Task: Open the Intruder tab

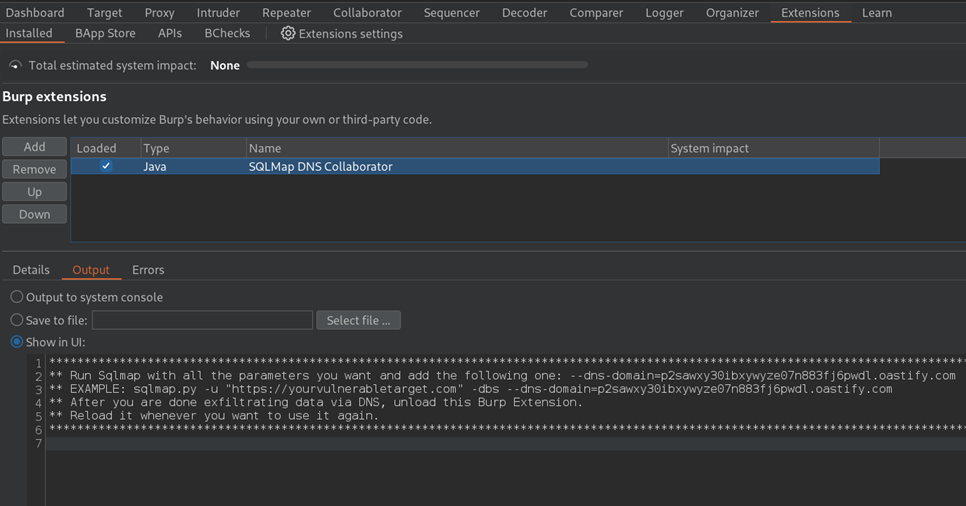Action: click(x=218, y=12)
